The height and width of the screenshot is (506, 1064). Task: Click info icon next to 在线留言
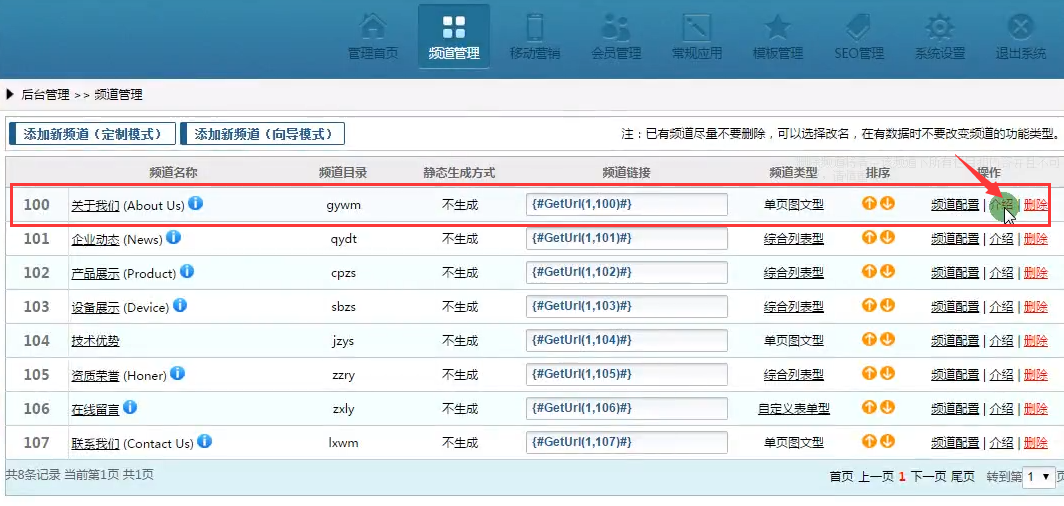[x=130, y=408]
